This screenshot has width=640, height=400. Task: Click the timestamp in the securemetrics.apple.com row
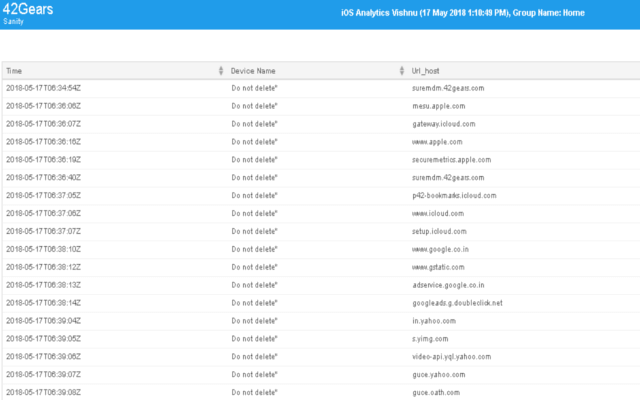point(43,160)
